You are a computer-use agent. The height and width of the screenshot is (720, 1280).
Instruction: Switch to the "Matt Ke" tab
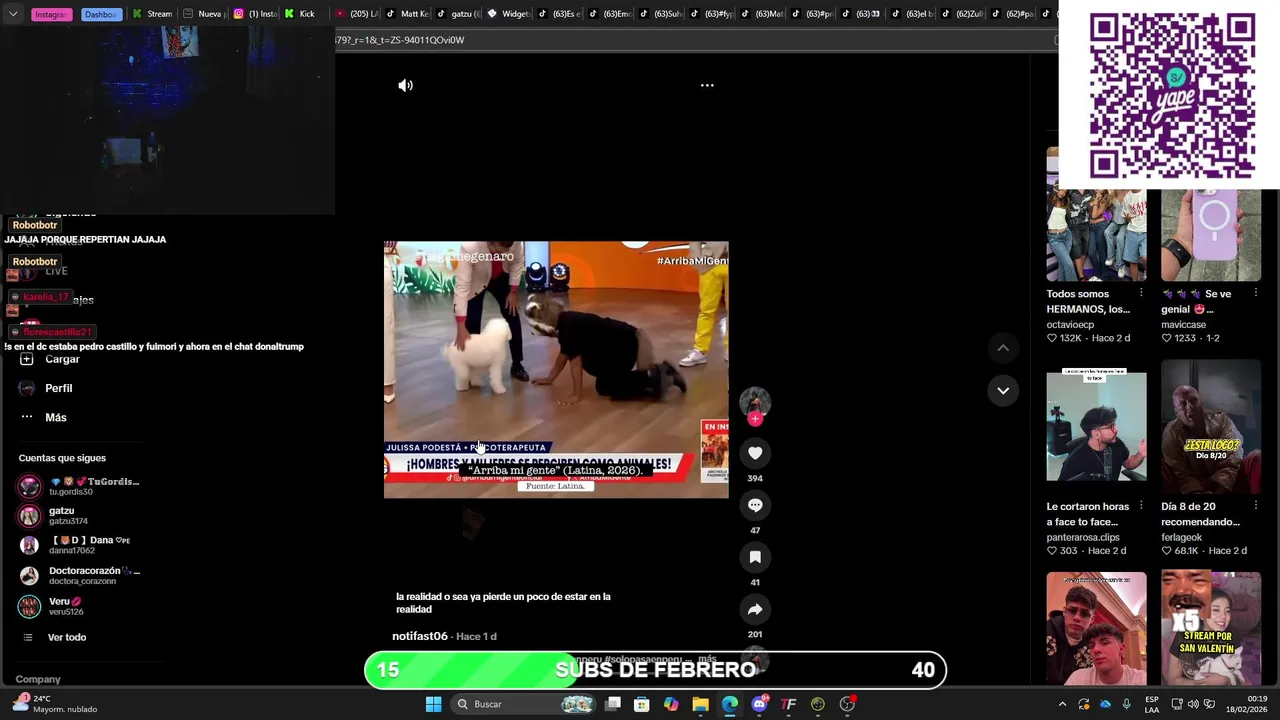coord(408,14)
